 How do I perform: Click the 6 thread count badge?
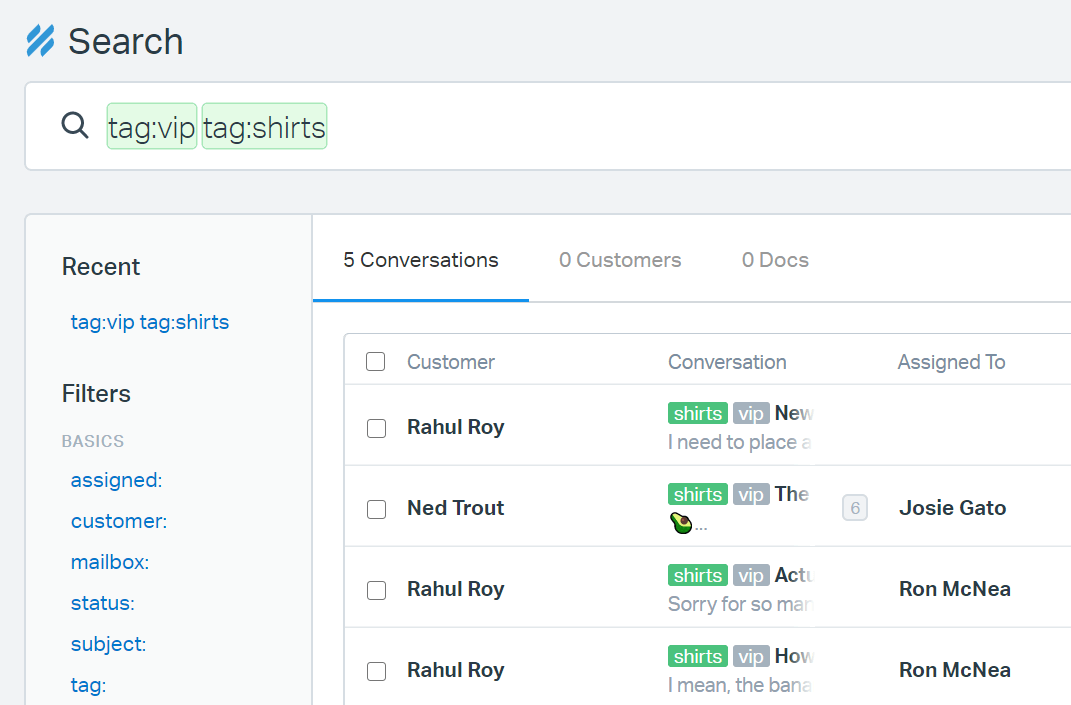point(854,508)
